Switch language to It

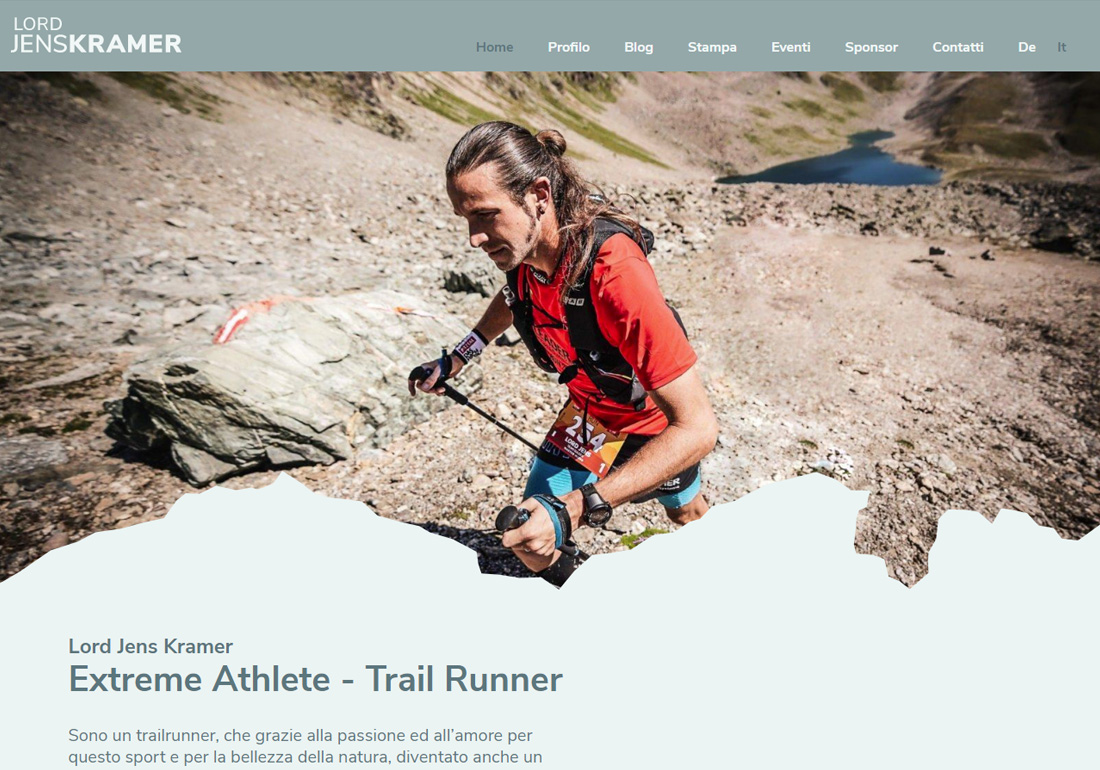[x=1061, y=47]
